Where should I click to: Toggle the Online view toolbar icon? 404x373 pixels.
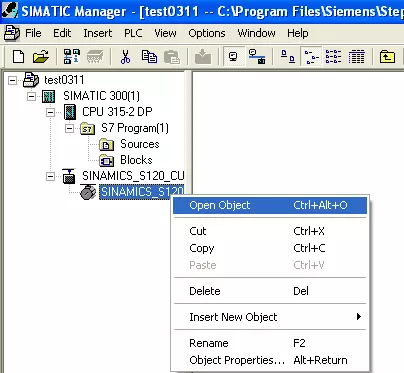tap(233, 56)
